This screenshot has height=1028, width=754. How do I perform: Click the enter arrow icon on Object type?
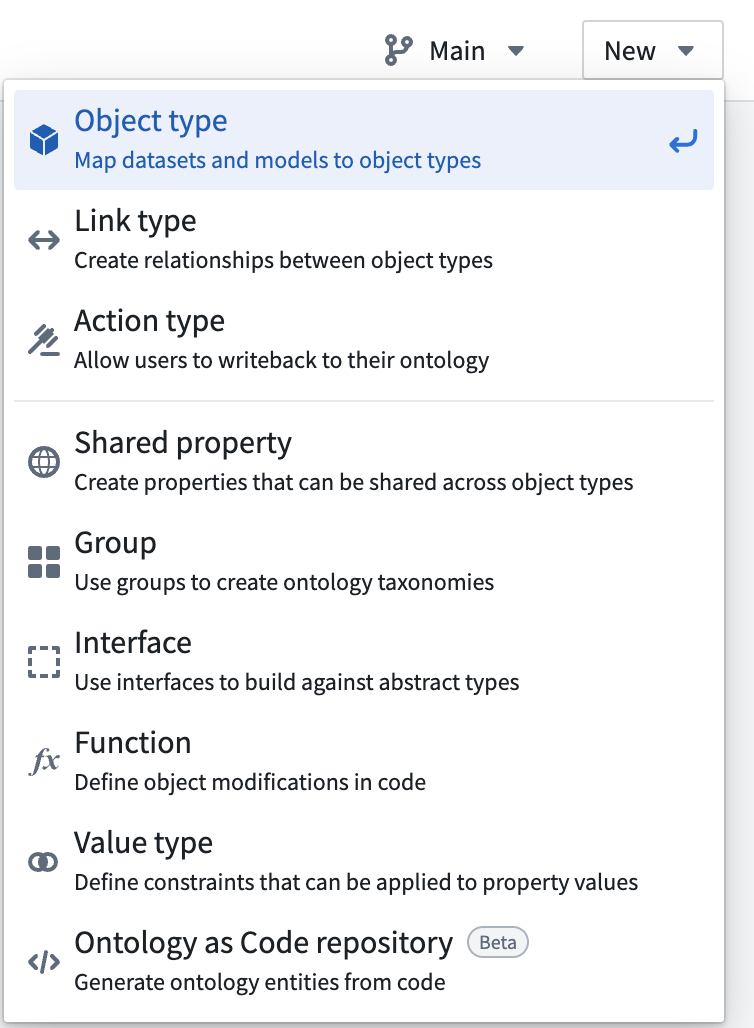coord(683,140)
